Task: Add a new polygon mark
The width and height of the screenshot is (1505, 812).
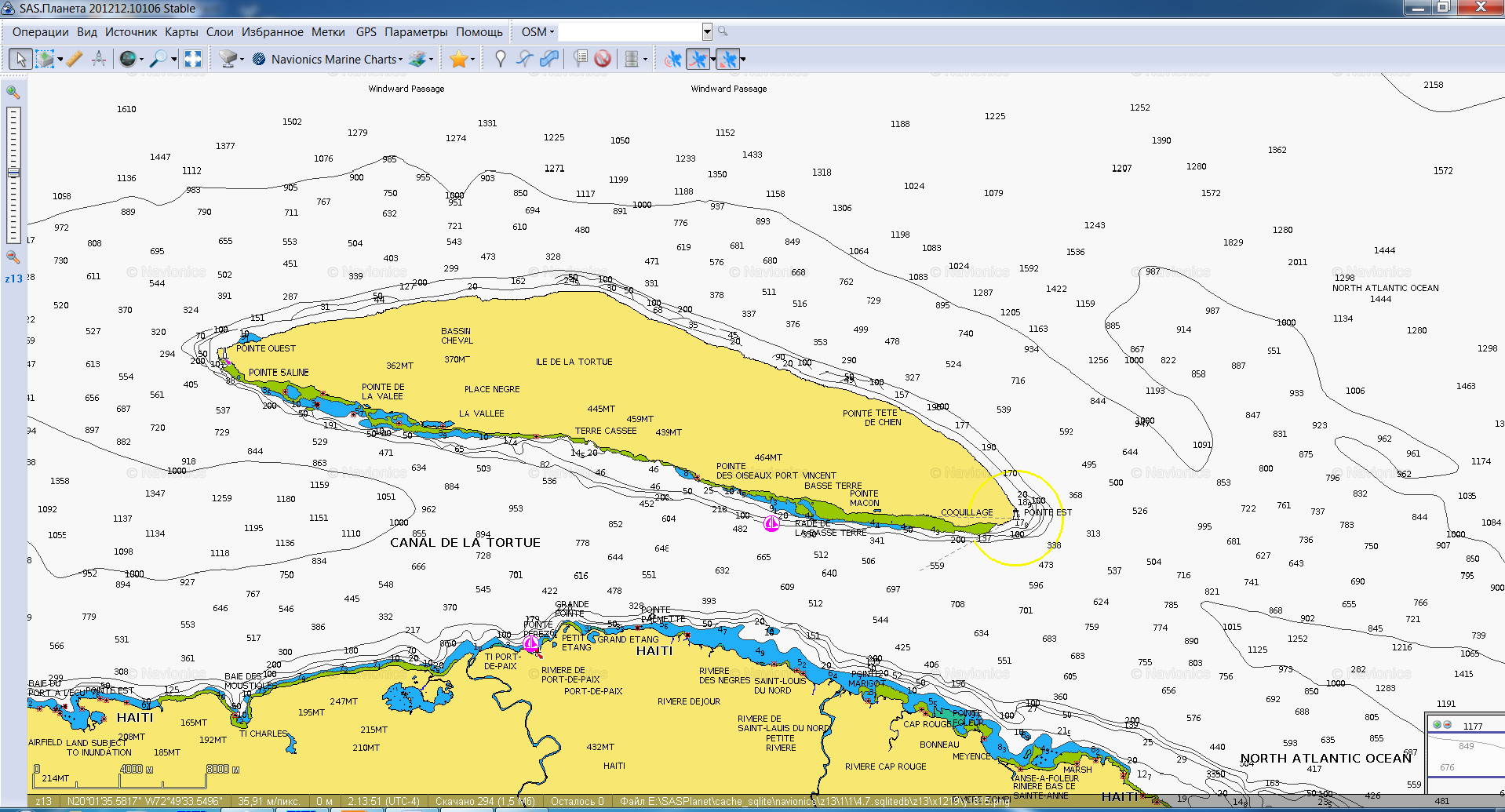Action: pos(548,59)
